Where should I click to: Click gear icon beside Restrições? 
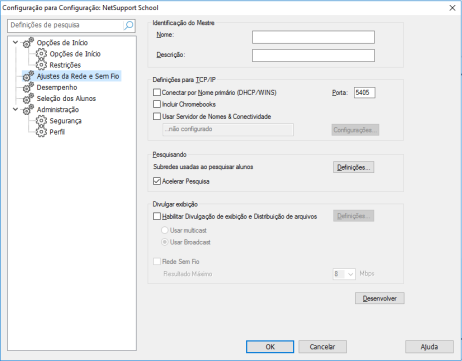coord(41,65)
